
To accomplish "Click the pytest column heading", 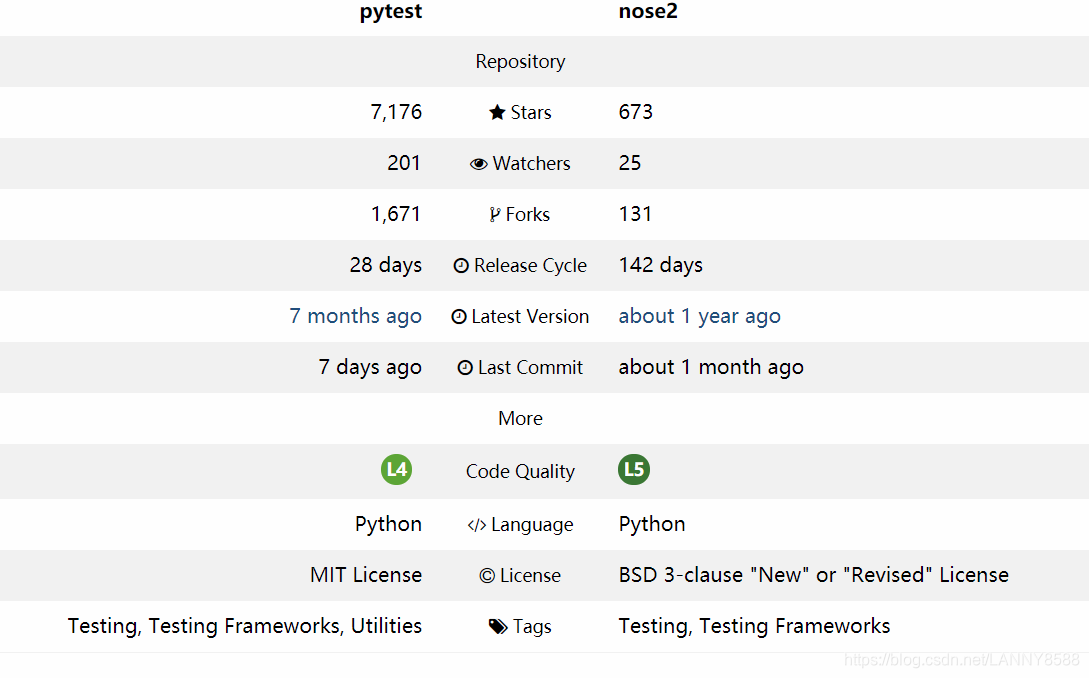I will coord(390,12).
